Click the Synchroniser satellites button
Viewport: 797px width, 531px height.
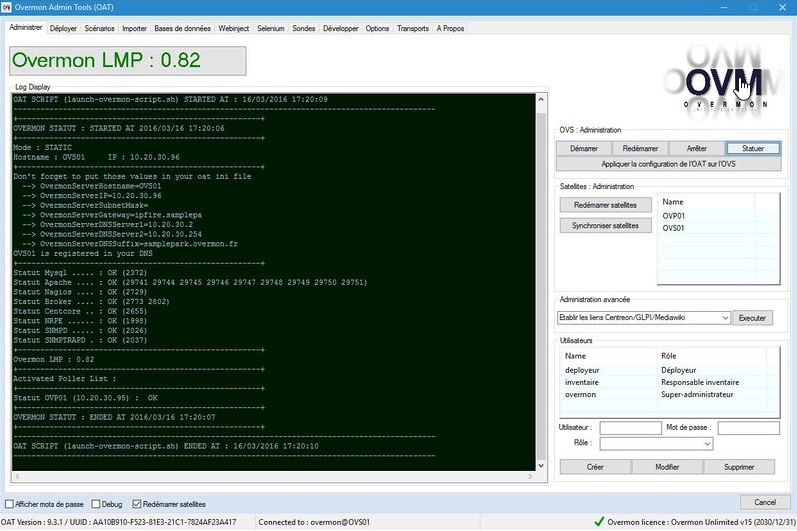pos(606,226)
